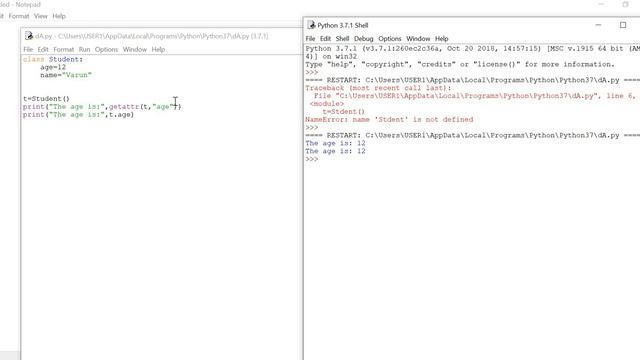Click the first 'The age is: 12' output

tap(336, 143)
